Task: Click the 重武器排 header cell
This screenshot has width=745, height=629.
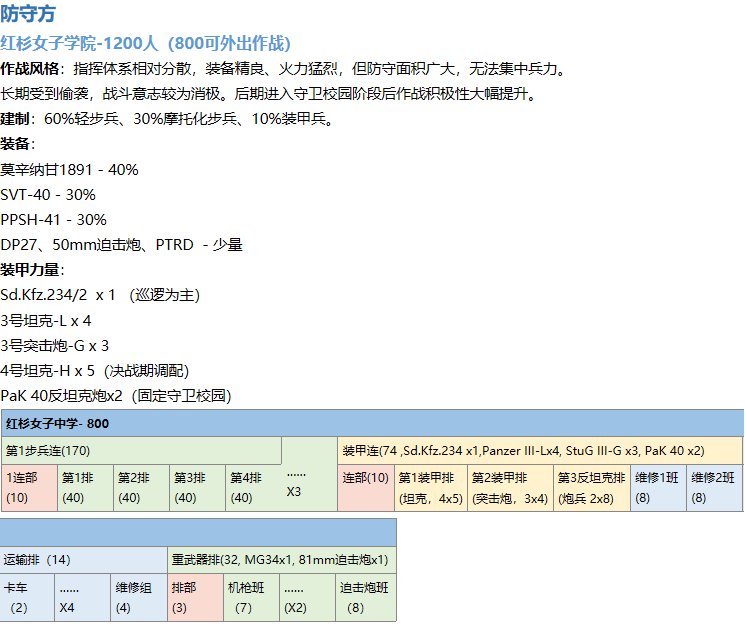Action: click(x=282, y=560)
